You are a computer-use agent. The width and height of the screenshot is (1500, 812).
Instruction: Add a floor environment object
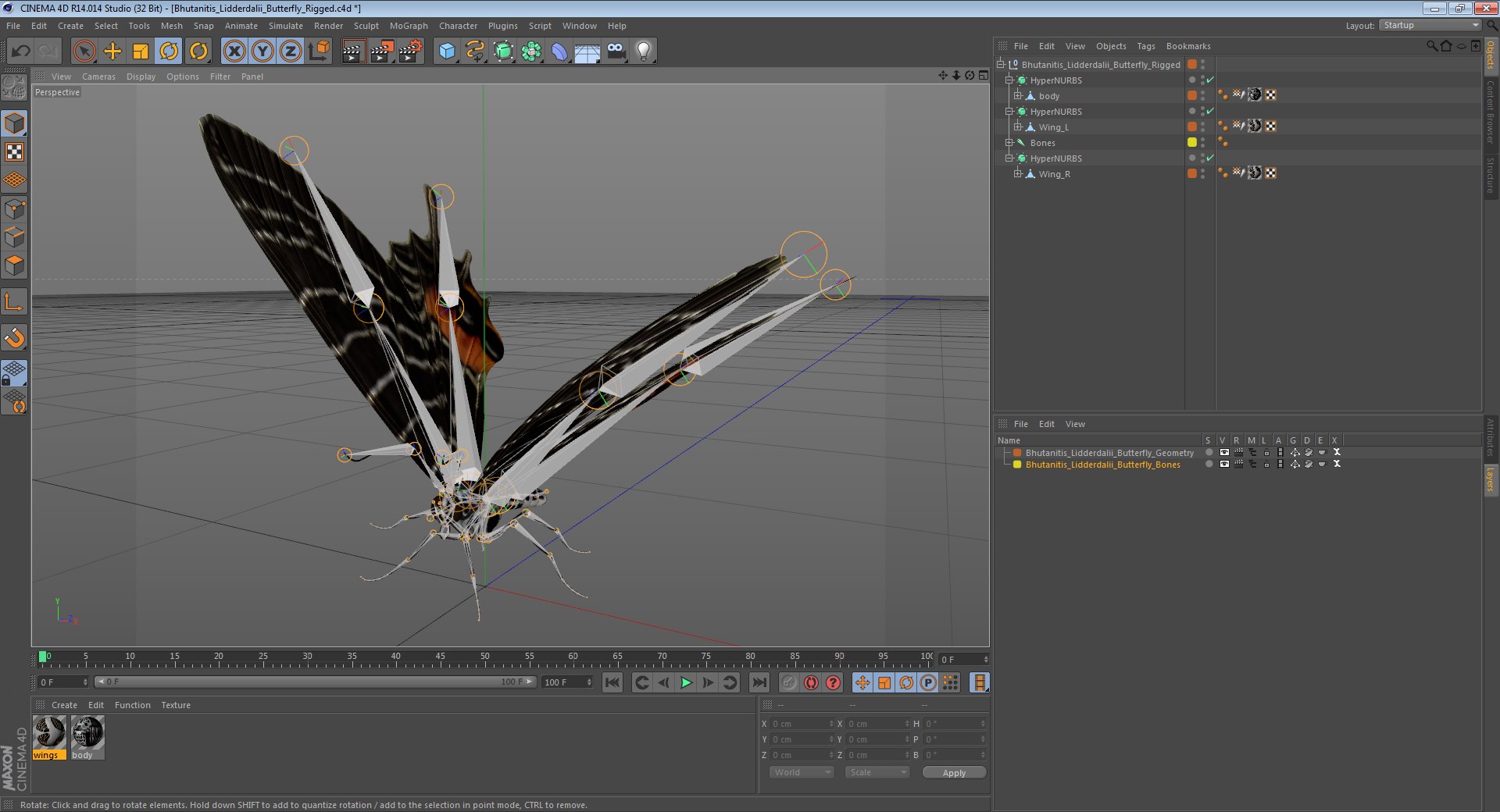(587, 52)
